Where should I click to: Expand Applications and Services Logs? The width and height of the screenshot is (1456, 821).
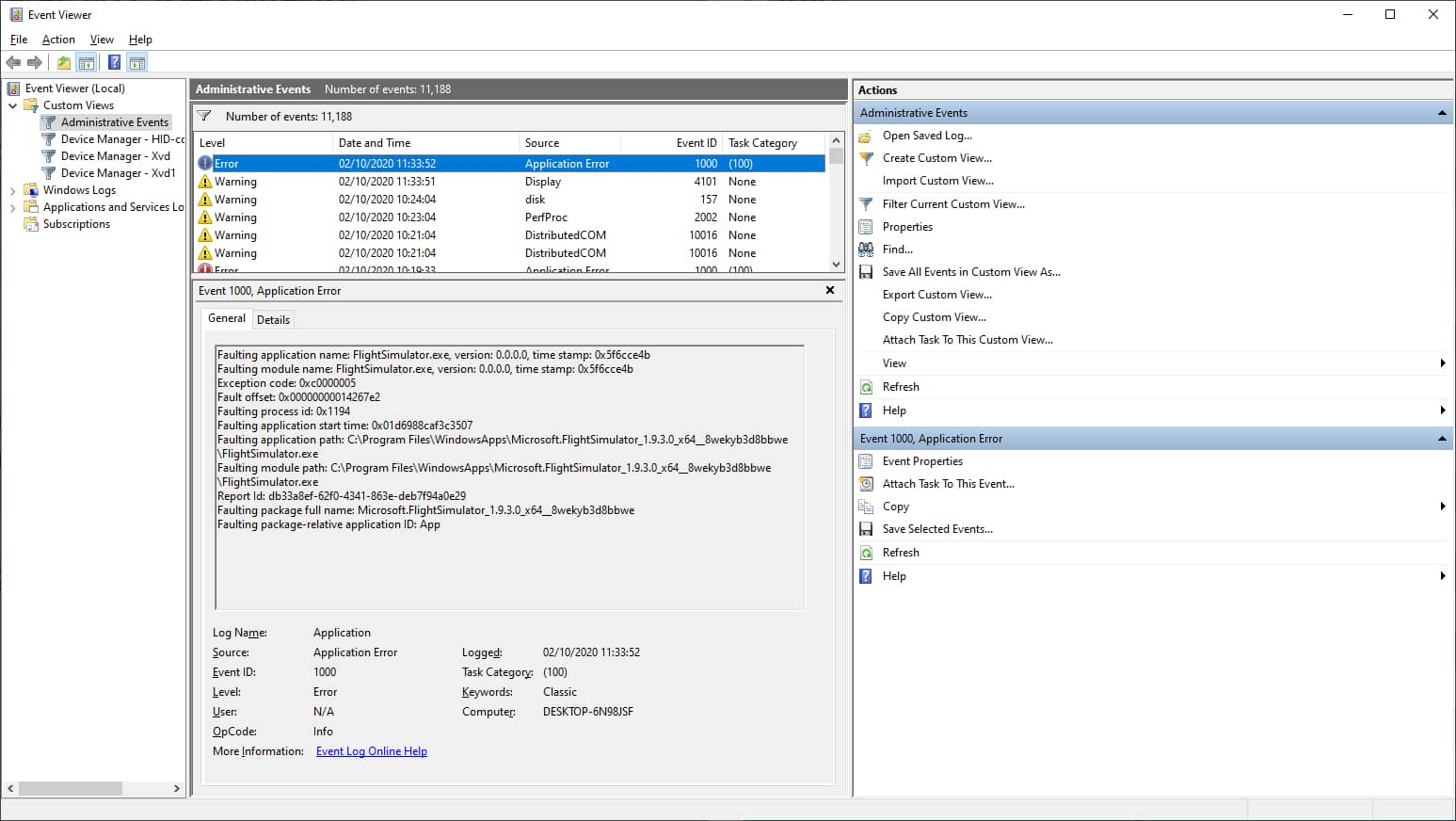[x=12, y=206]
